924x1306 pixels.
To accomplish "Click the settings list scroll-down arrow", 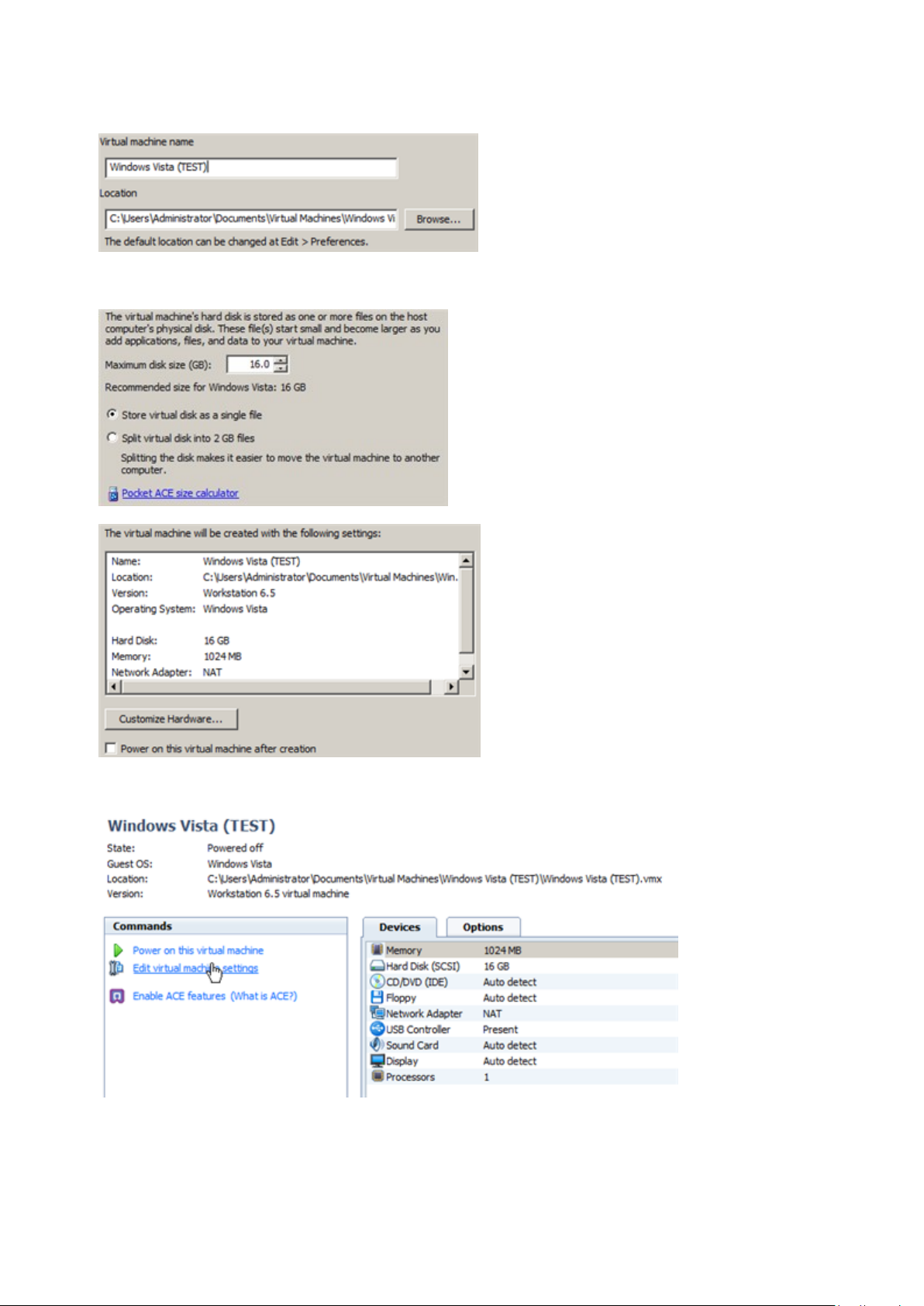I will [x=466, y=672].
